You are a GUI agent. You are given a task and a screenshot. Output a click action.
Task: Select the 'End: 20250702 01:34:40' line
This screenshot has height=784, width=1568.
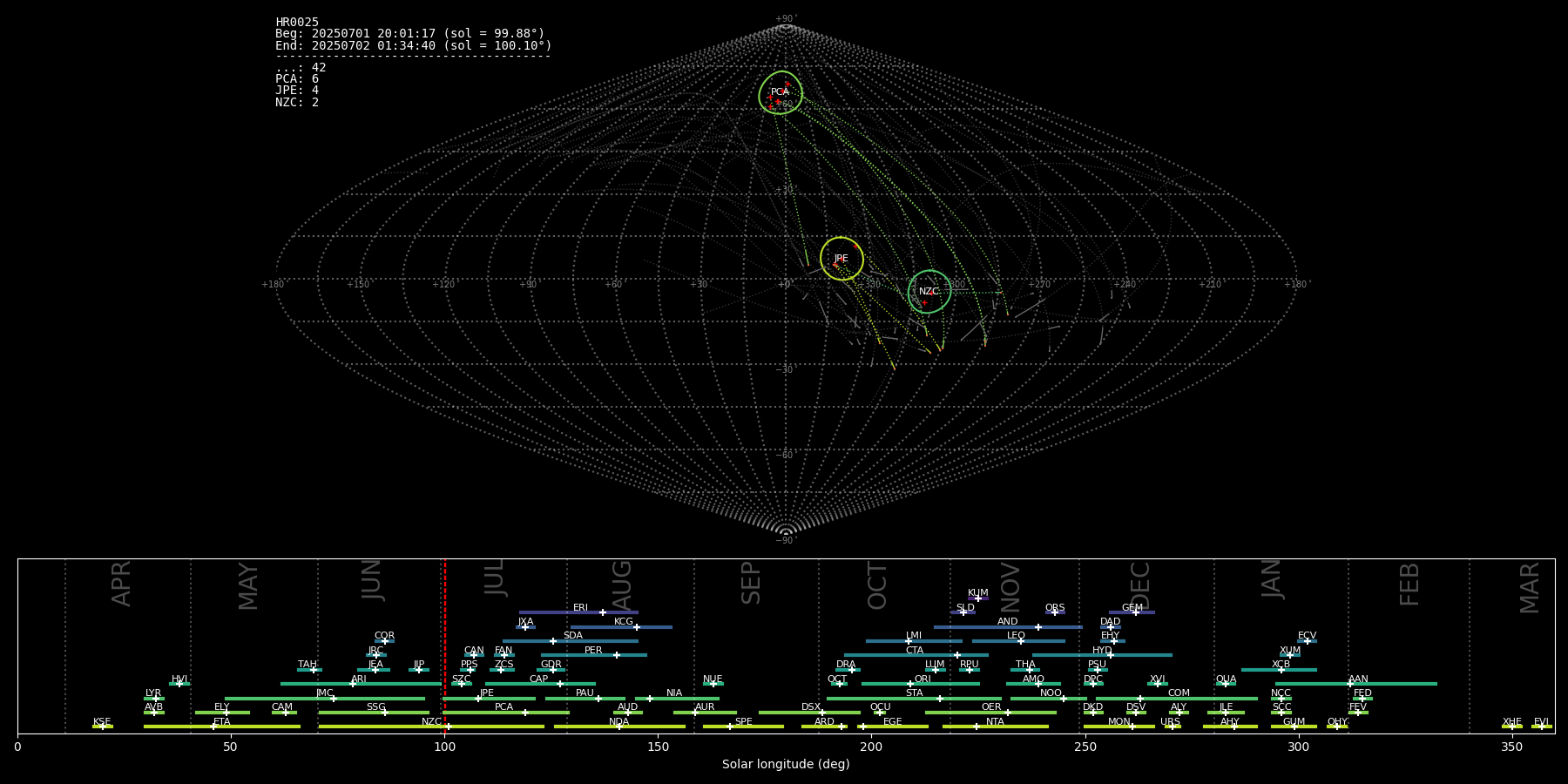(x=413, y=46)
